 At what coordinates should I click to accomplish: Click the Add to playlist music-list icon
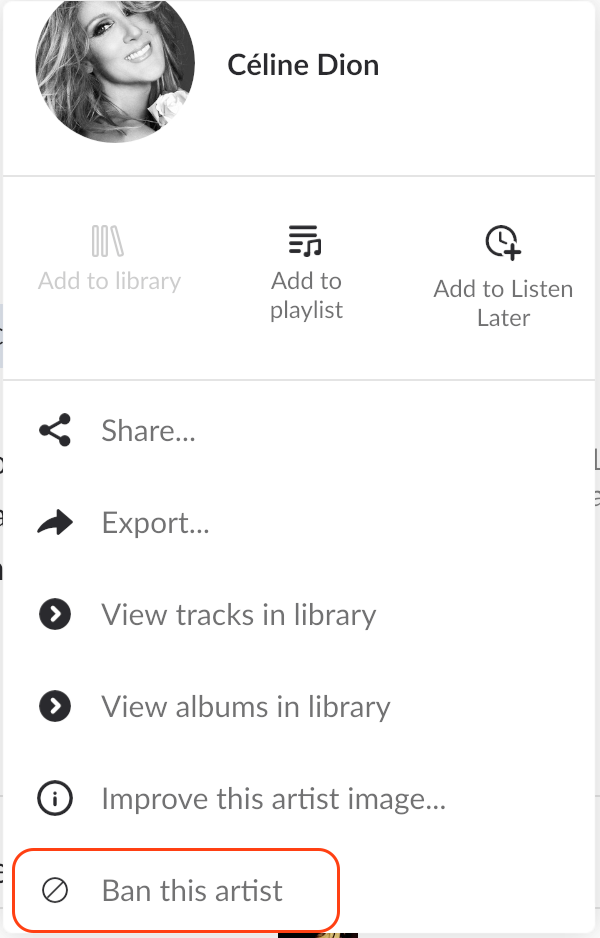(x=306, y=241)
